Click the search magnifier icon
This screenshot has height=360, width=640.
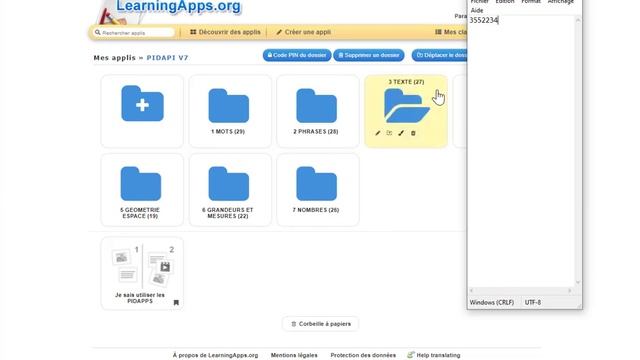coord(98,32)
